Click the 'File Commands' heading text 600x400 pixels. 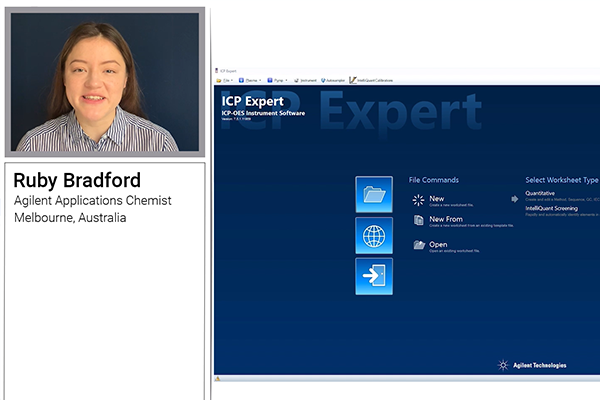coord(434,180)
